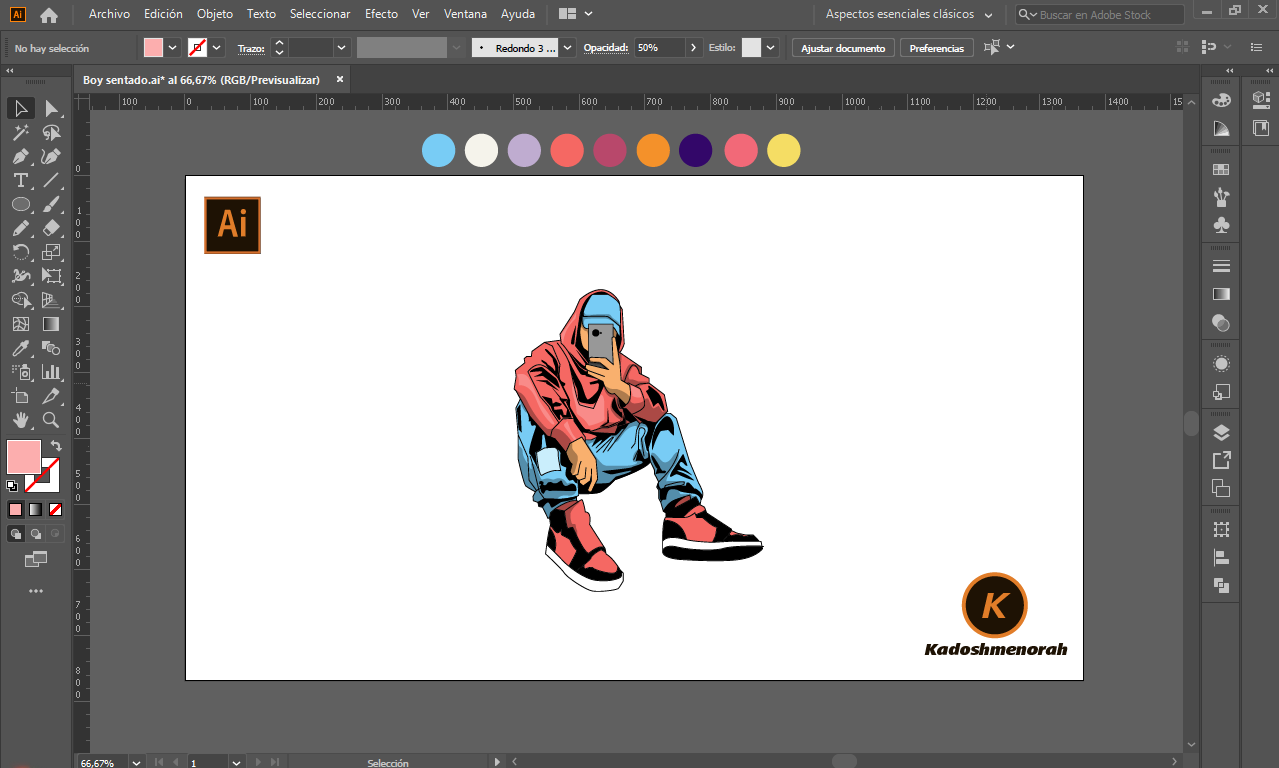
Task: Activate the Rotate tool
Action: (21, 252)
